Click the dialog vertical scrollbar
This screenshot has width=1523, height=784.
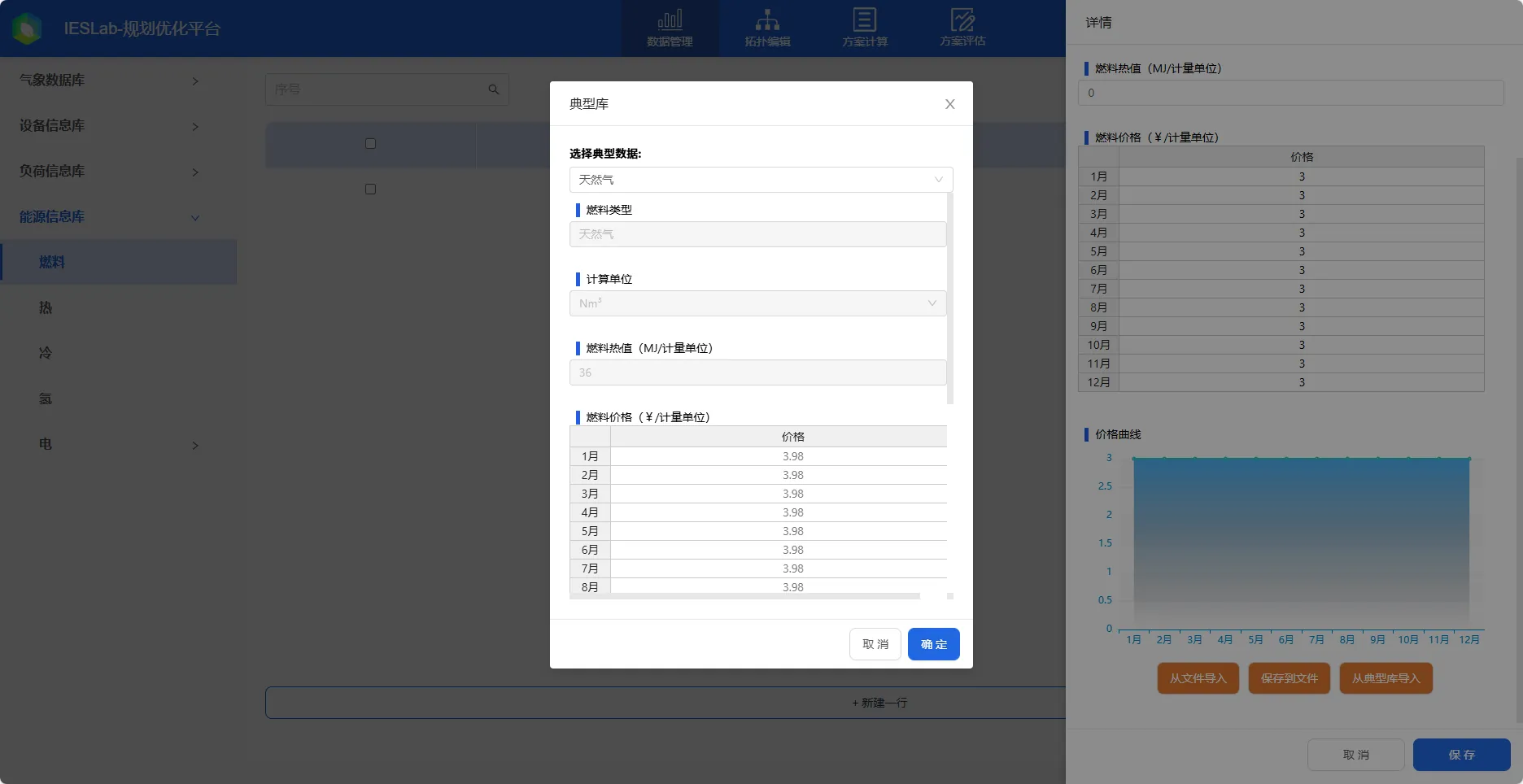click(950, 298)
